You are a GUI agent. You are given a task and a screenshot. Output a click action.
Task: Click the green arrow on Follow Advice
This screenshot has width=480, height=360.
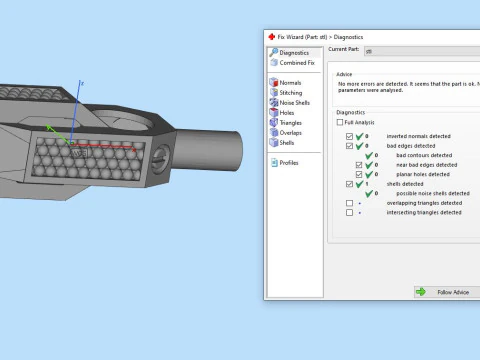pos(421,292)
